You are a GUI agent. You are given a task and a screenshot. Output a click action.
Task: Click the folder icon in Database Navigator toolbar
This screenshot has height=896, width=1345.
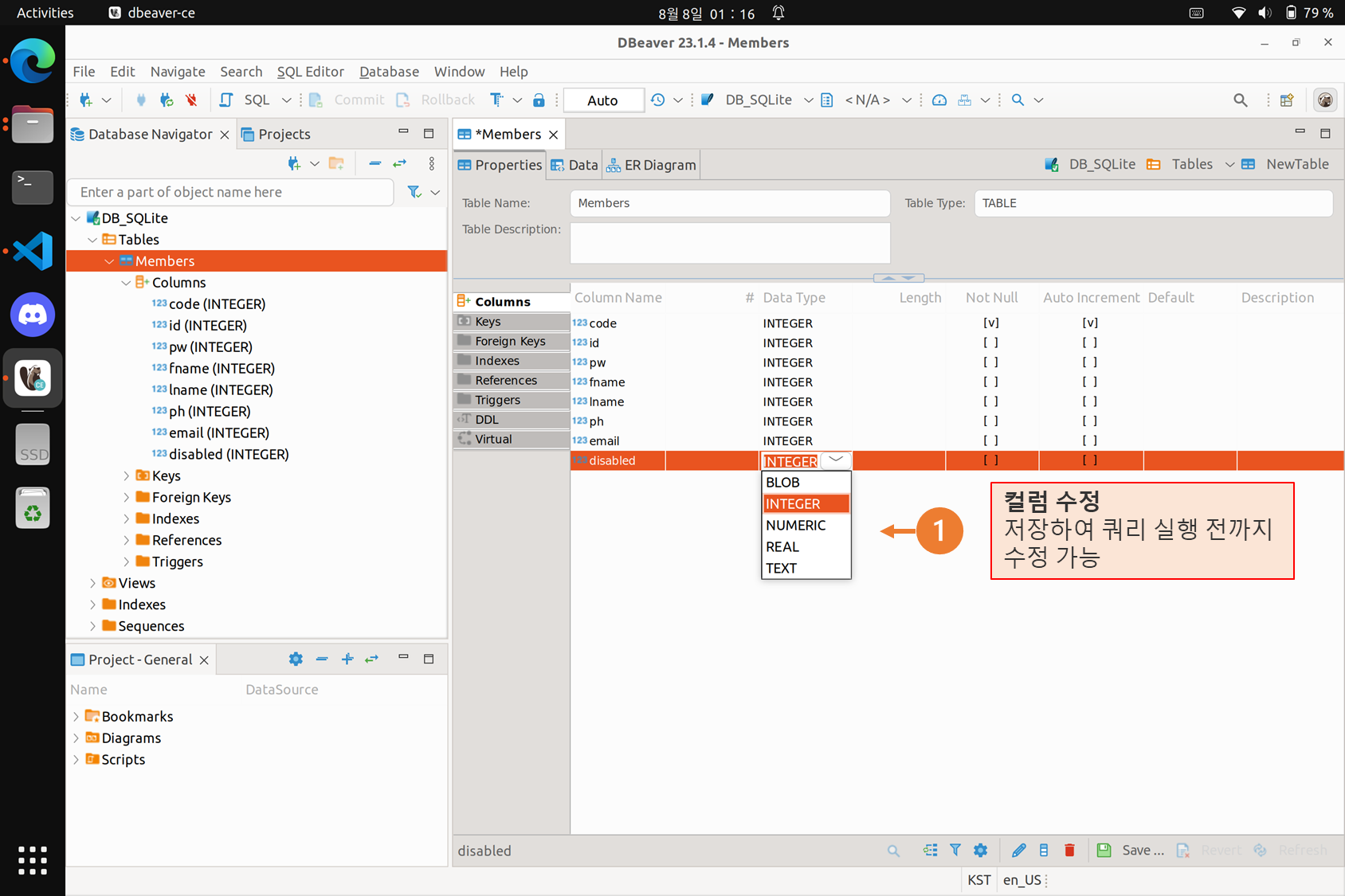pos(337,163)
